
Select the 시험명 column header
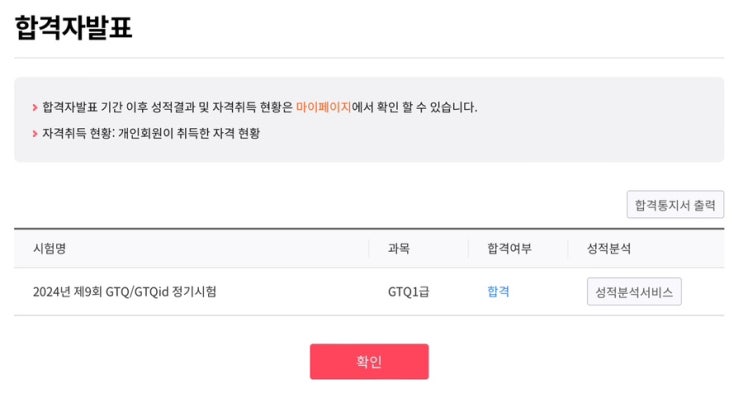pyautogui.click(x=49, y=248)
